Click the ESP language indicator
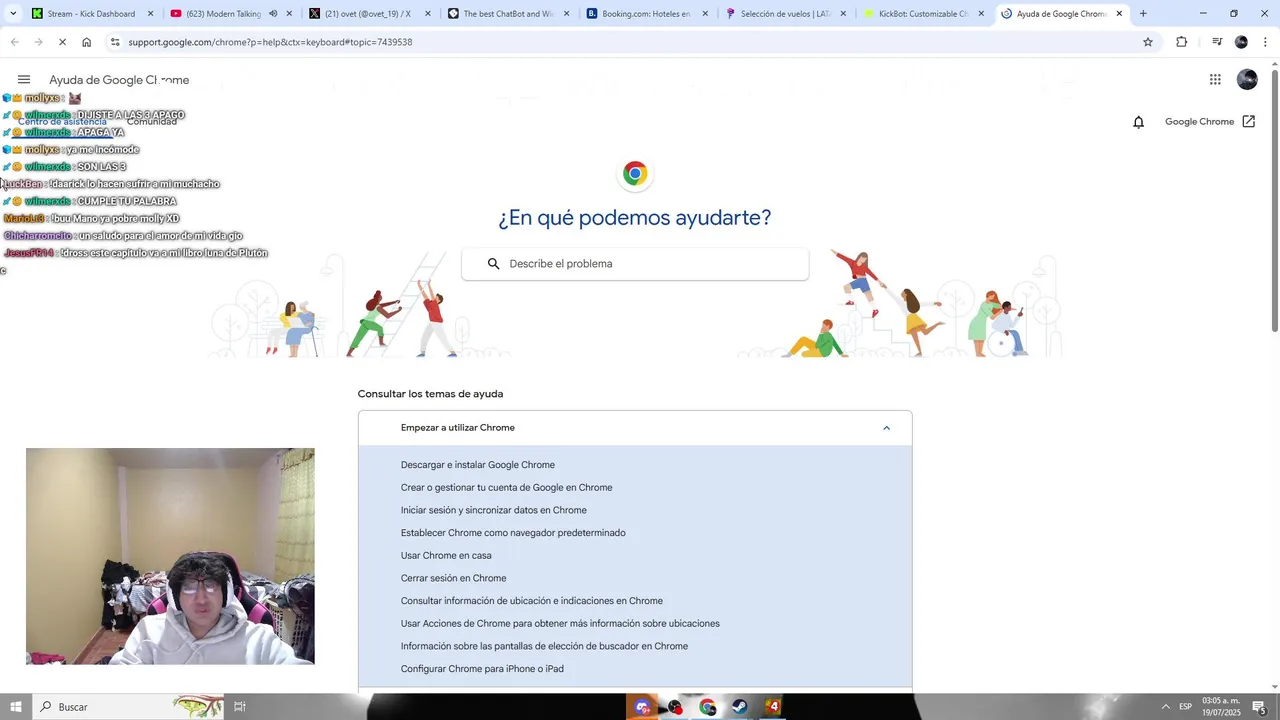 click(1185, 707)
